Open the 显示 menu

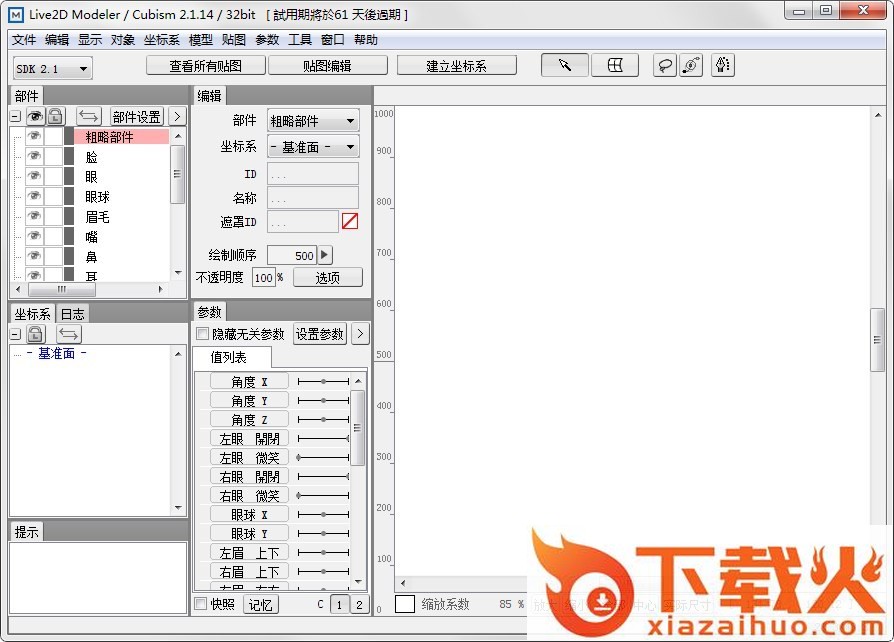click(90, 39)
